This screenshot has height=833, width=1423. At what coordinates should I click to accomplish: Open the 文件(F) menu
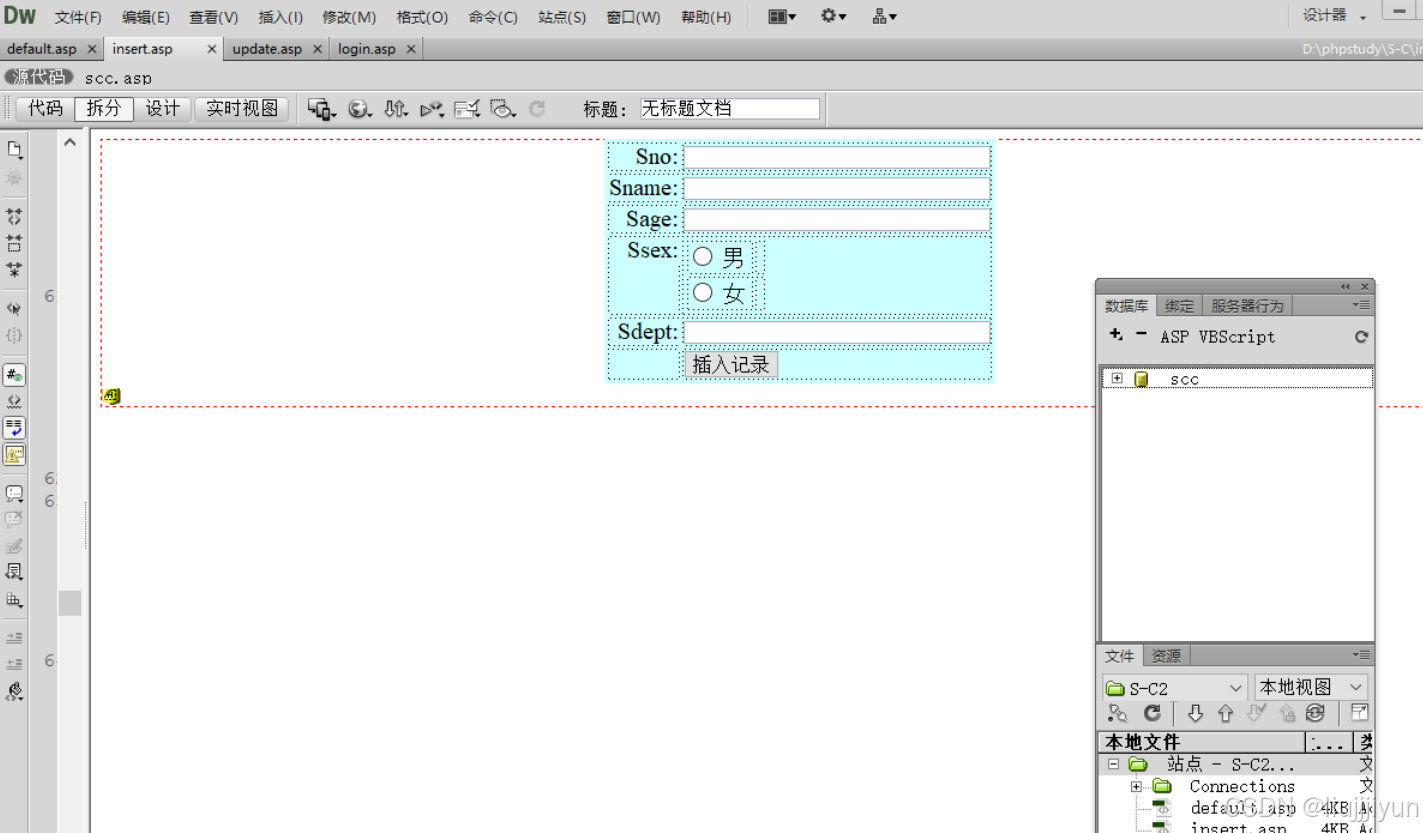(x=78, y=17)
